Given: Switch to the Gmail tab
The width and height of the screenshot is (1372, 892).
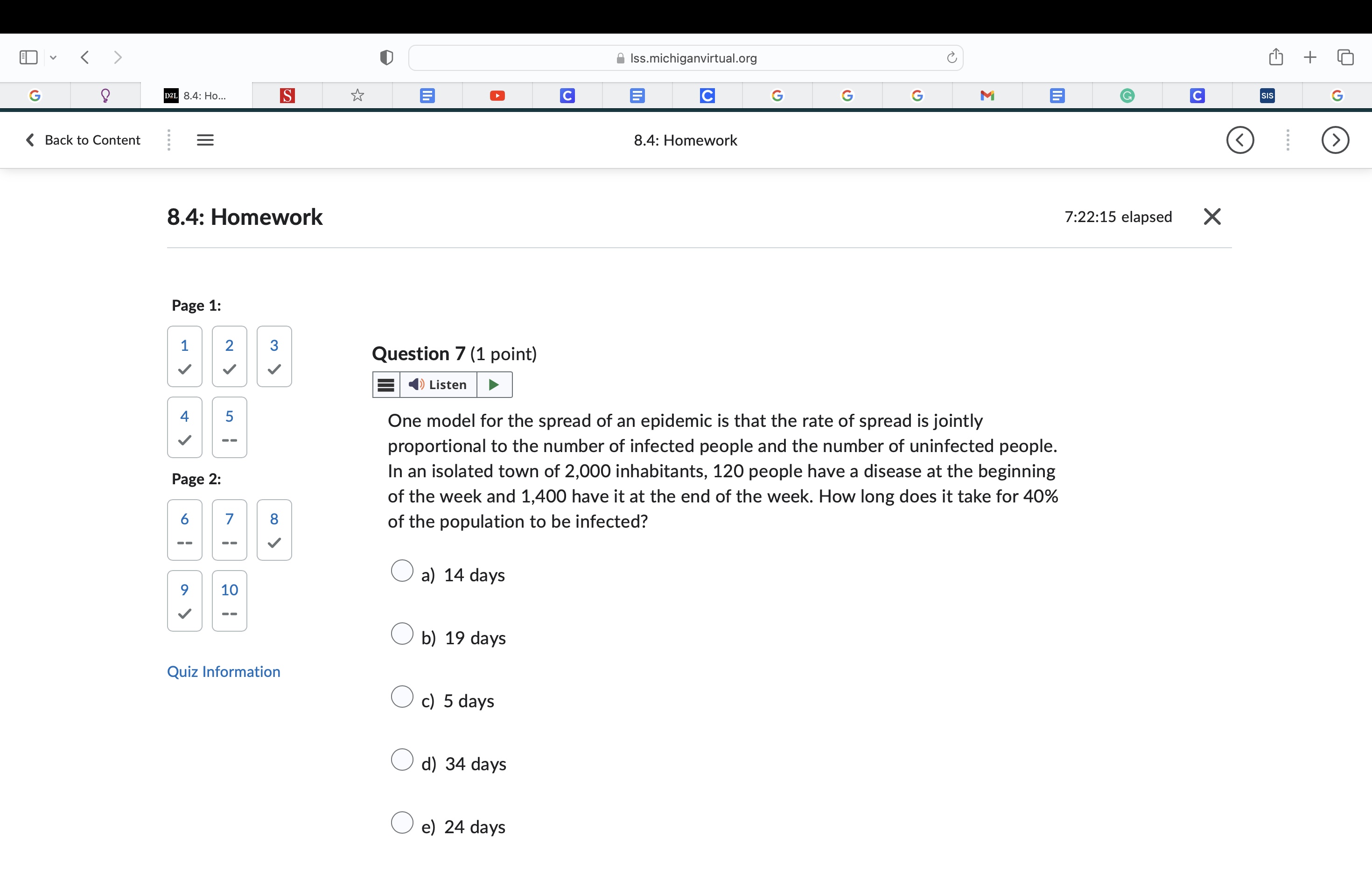Looking at the screenshot, I should [987, 95].
